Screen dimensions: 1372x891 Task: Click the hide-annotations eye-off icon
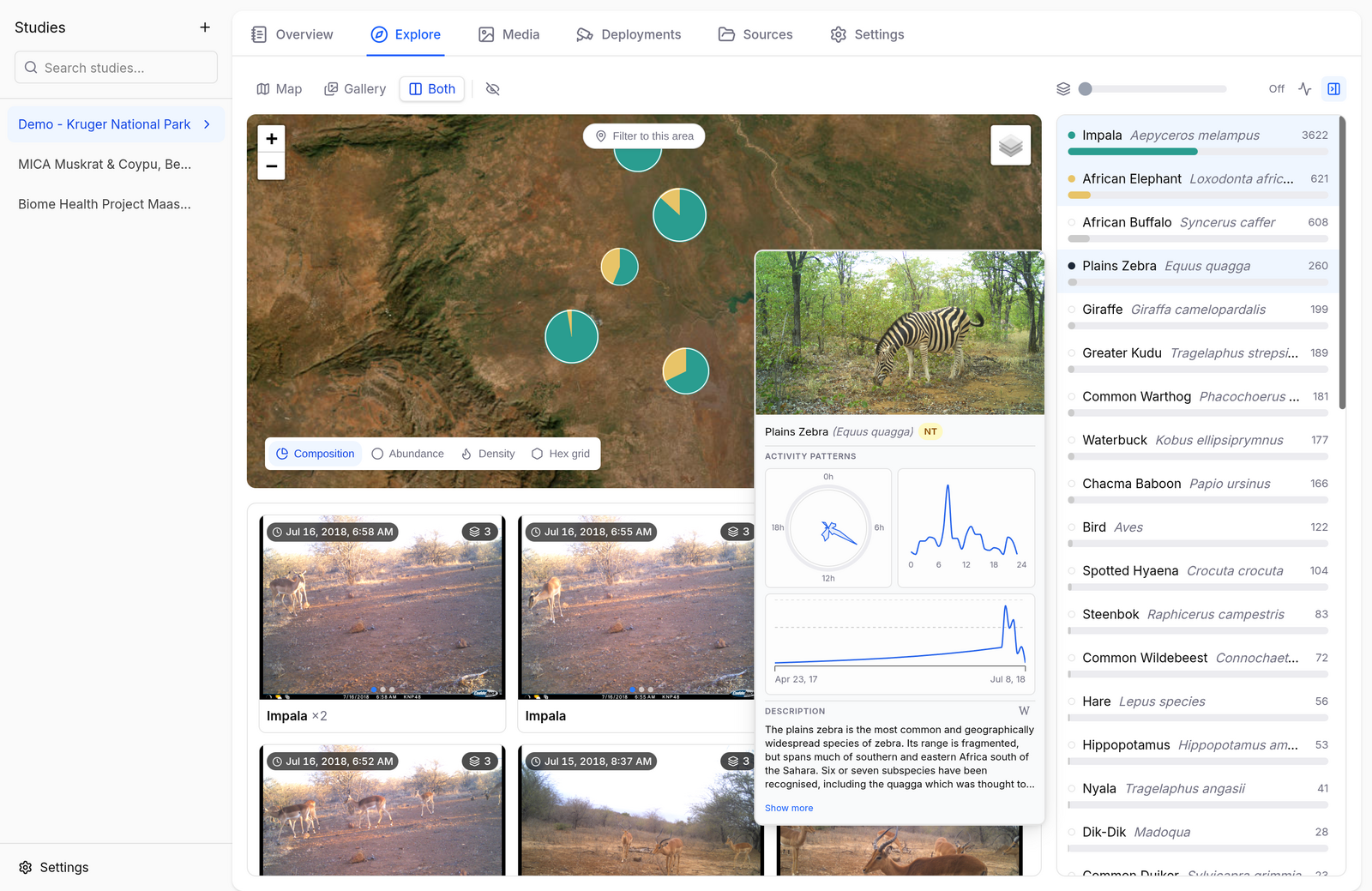coord(492,89)
